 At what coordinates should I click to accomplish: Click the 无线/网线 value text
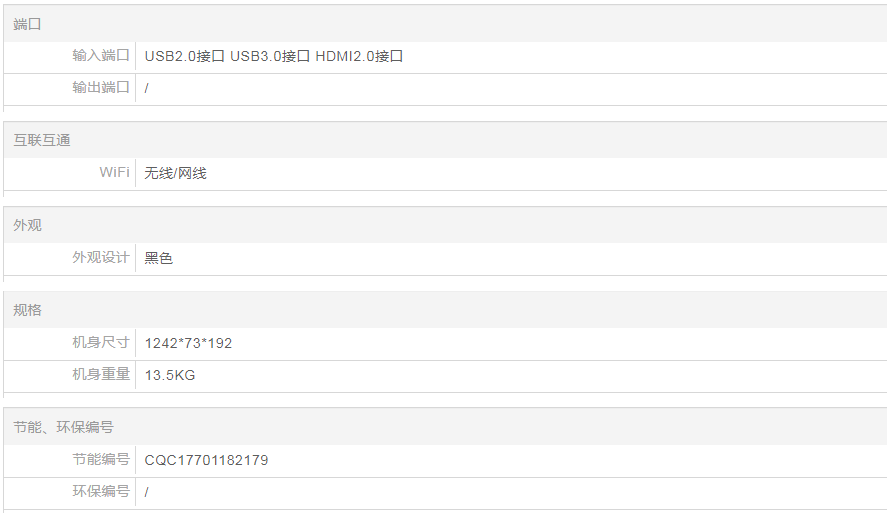[x=175, y=173]
